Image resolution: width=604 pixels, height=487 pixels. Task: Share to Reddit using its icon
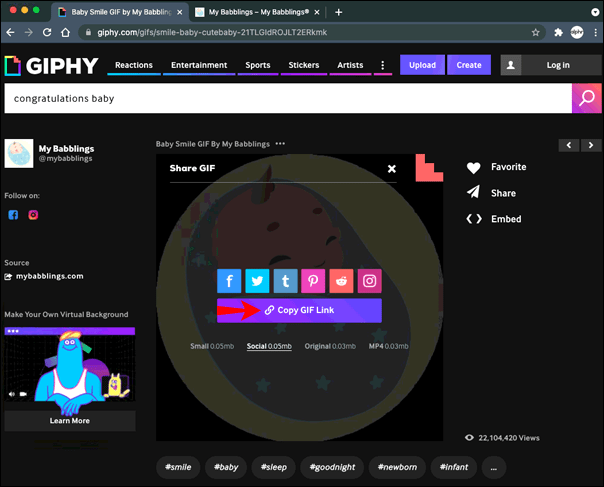pyautogui.click(x=341, y=282)
